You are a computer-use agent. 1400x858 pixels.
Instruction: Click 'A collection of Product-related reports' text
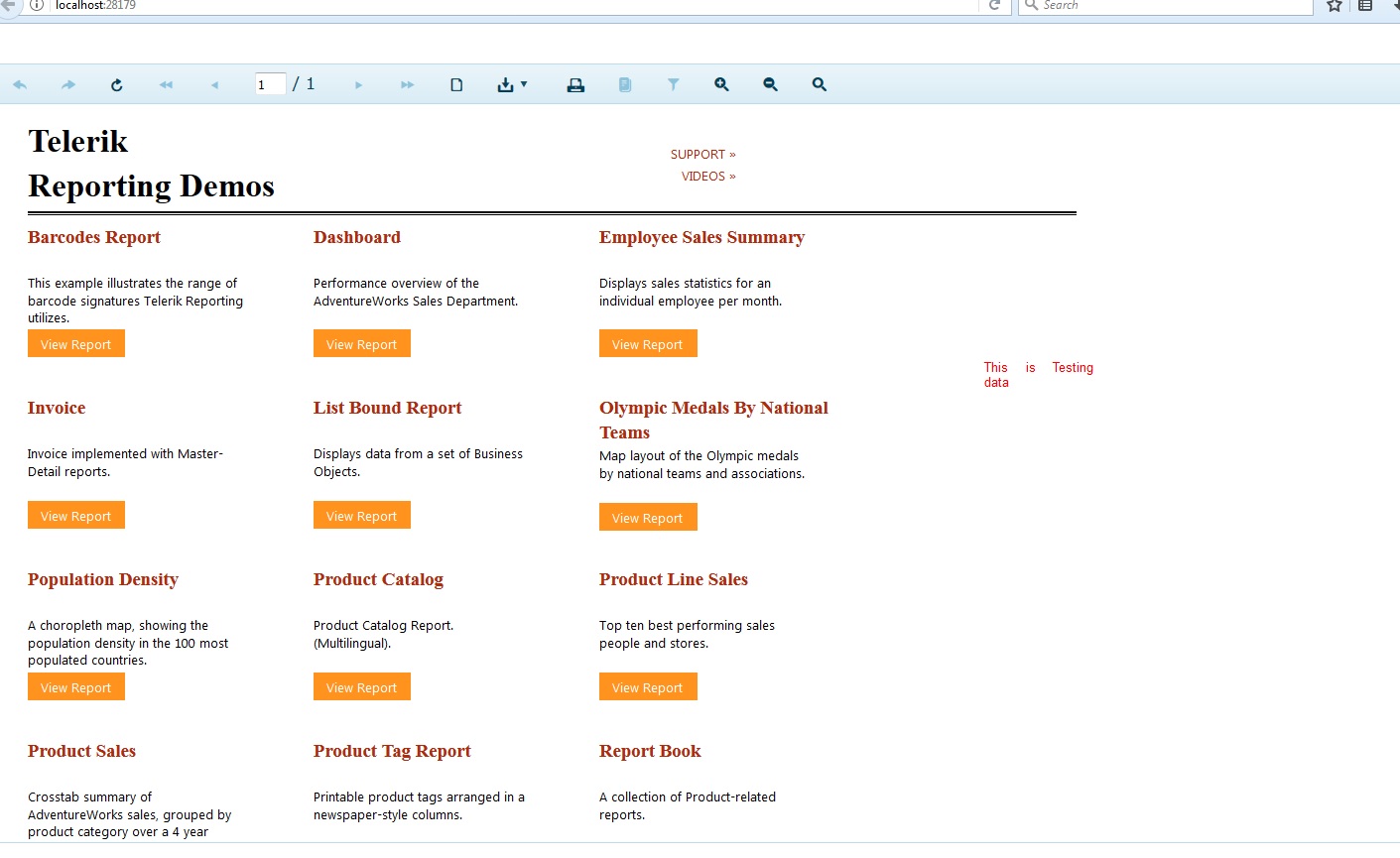coord(688,806)
